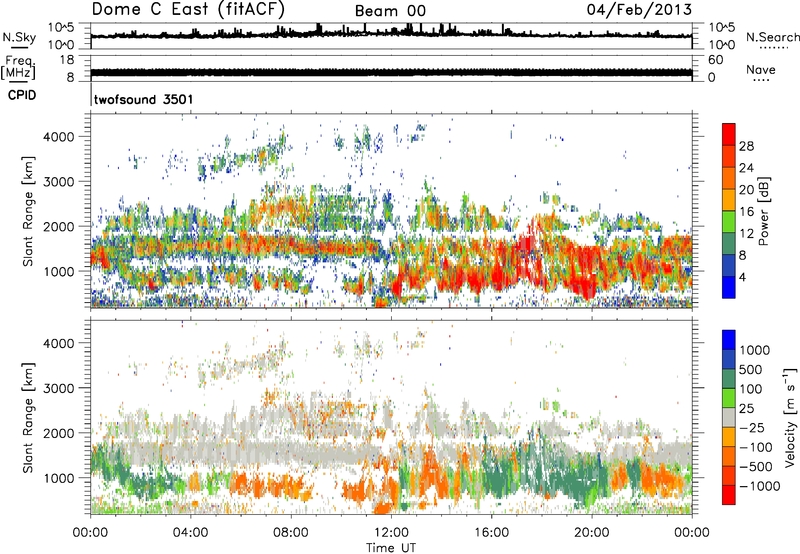
Task: Click the 'Freq. [MHz]' axis label
Action: coord(18,68)
